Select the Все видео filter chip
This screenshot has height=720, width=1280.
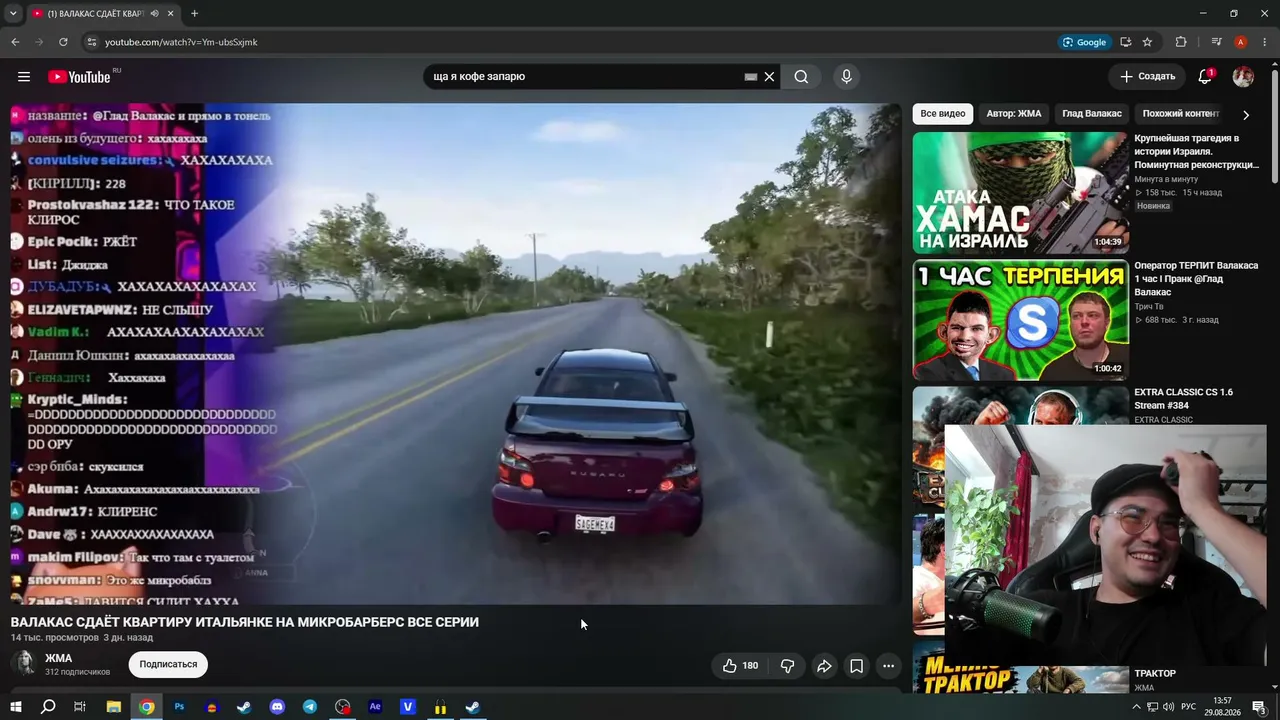(x=943, y=114)
